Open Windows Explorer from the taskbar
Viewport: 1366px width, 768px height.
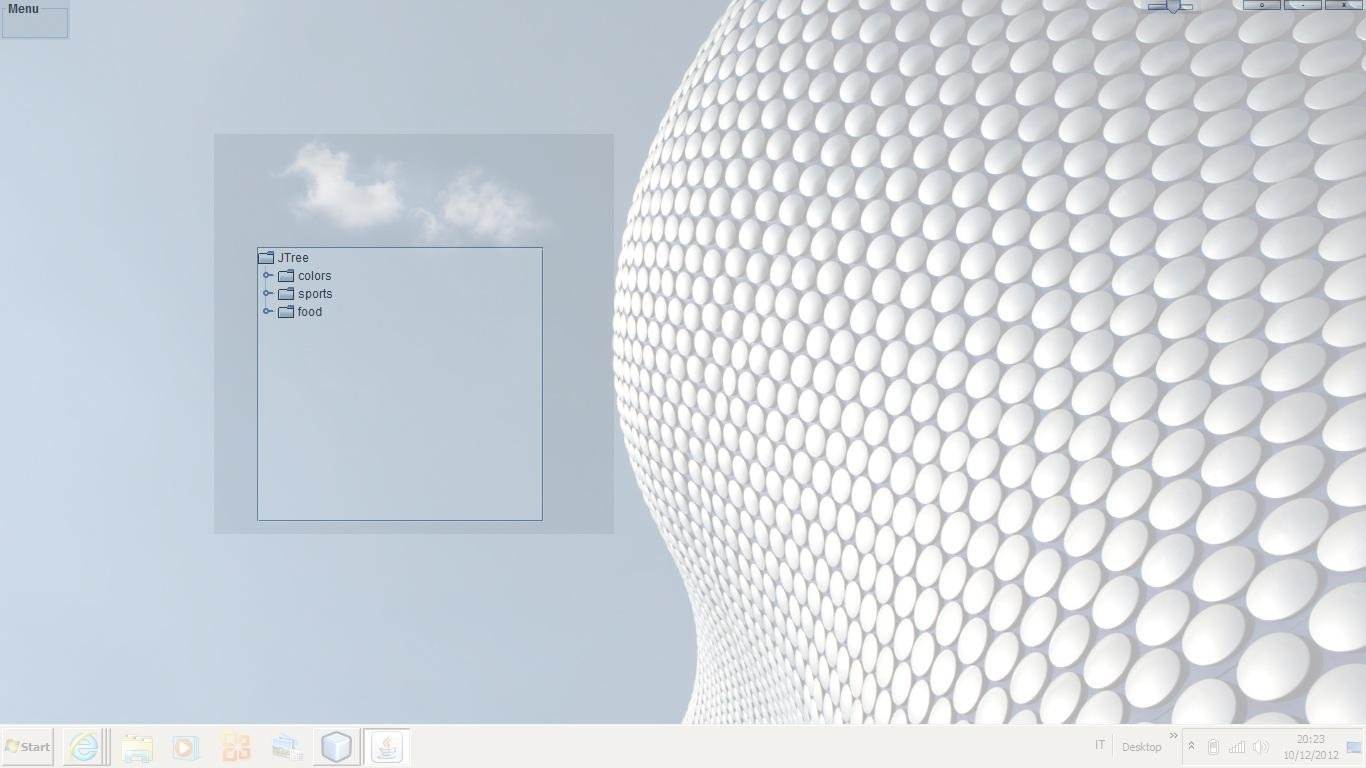point(137,747)
